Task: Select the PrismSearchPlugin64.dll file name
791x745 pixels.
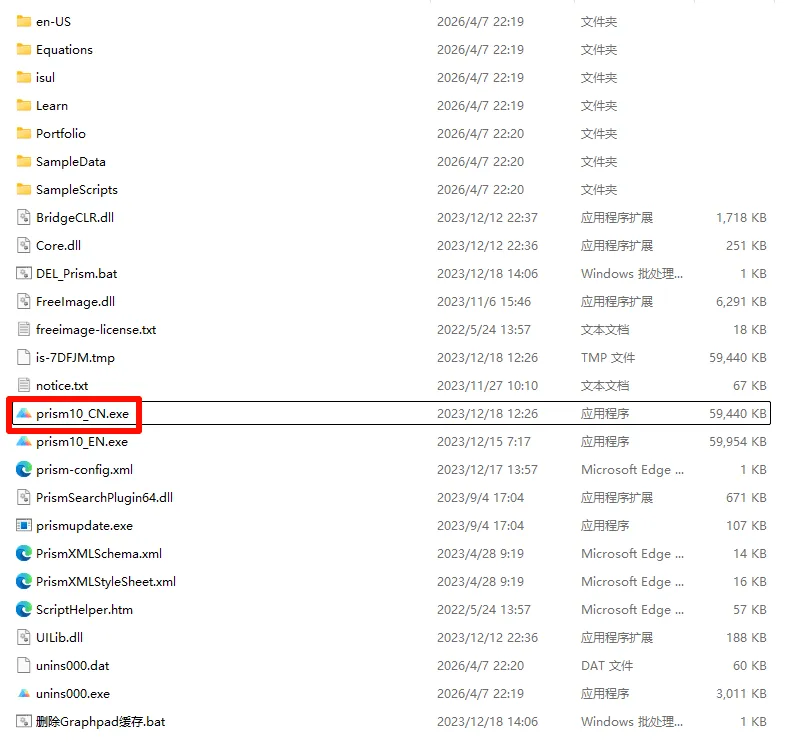Action: coord(104,498)
